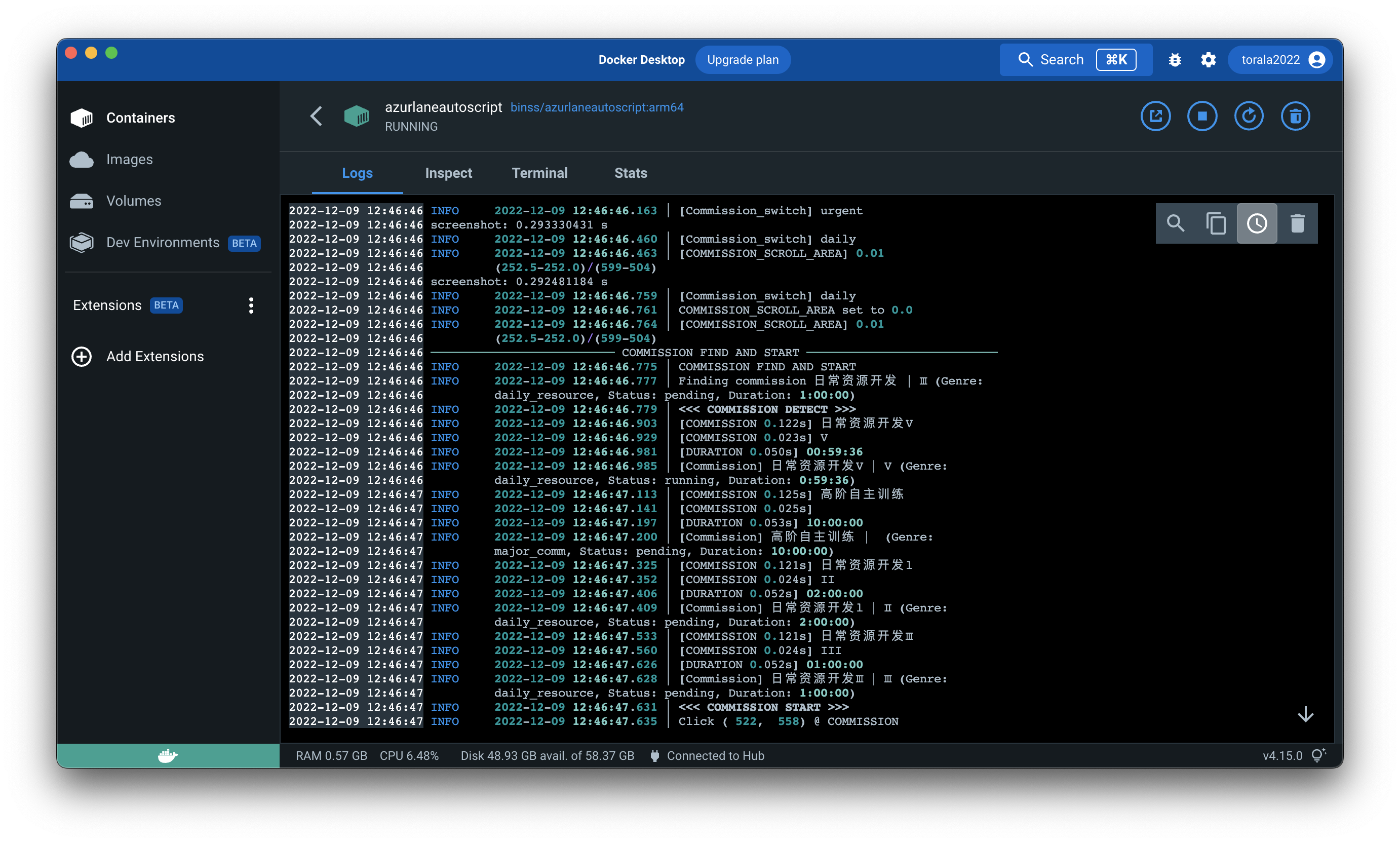Click the '<<< COMMISSION DETECT >>>' log line

767,409
